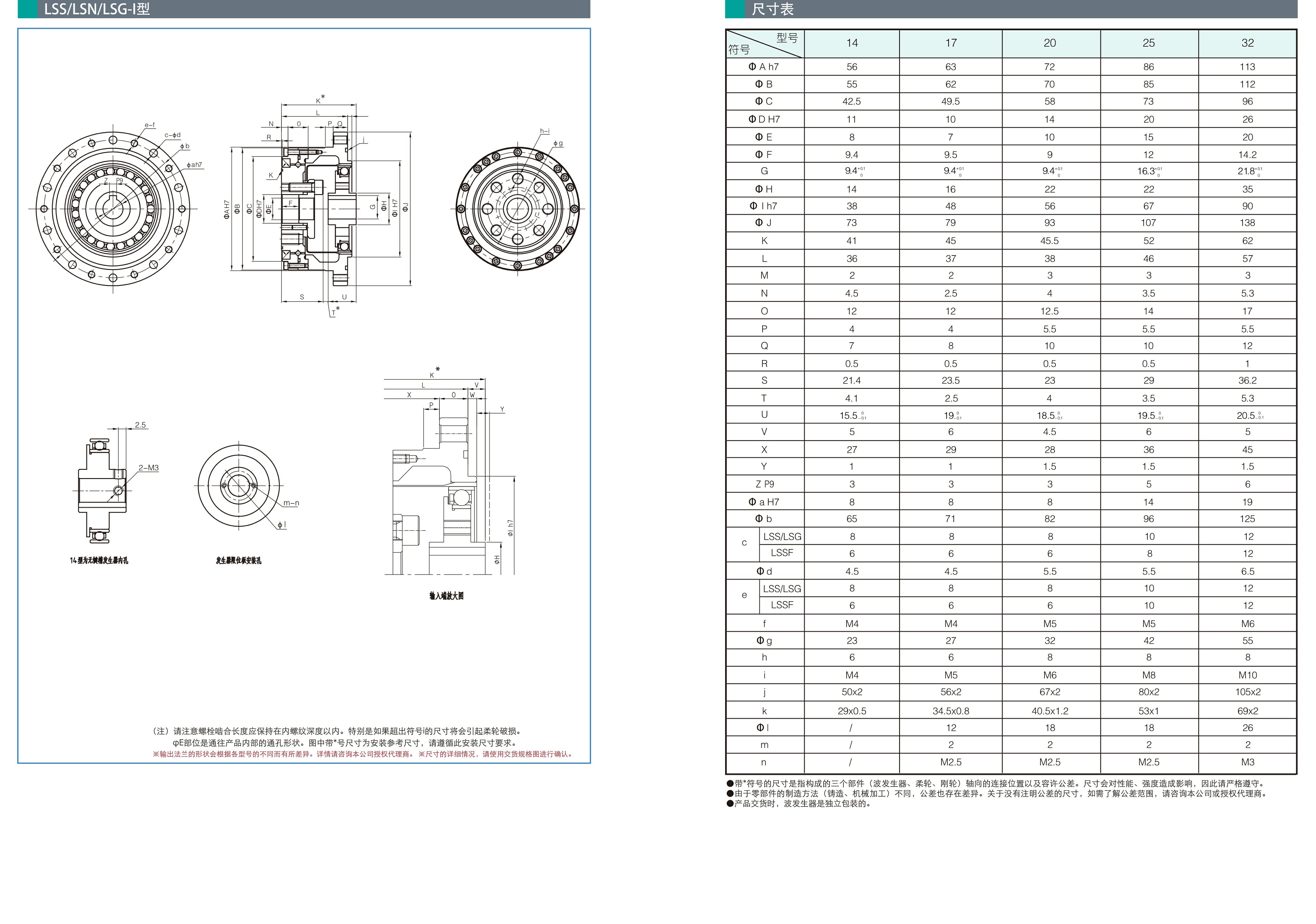This screenshot has width=1316, height=924.
Task: Select toleranced value '20.5' in the U row
Action: tap(1250, 416)
